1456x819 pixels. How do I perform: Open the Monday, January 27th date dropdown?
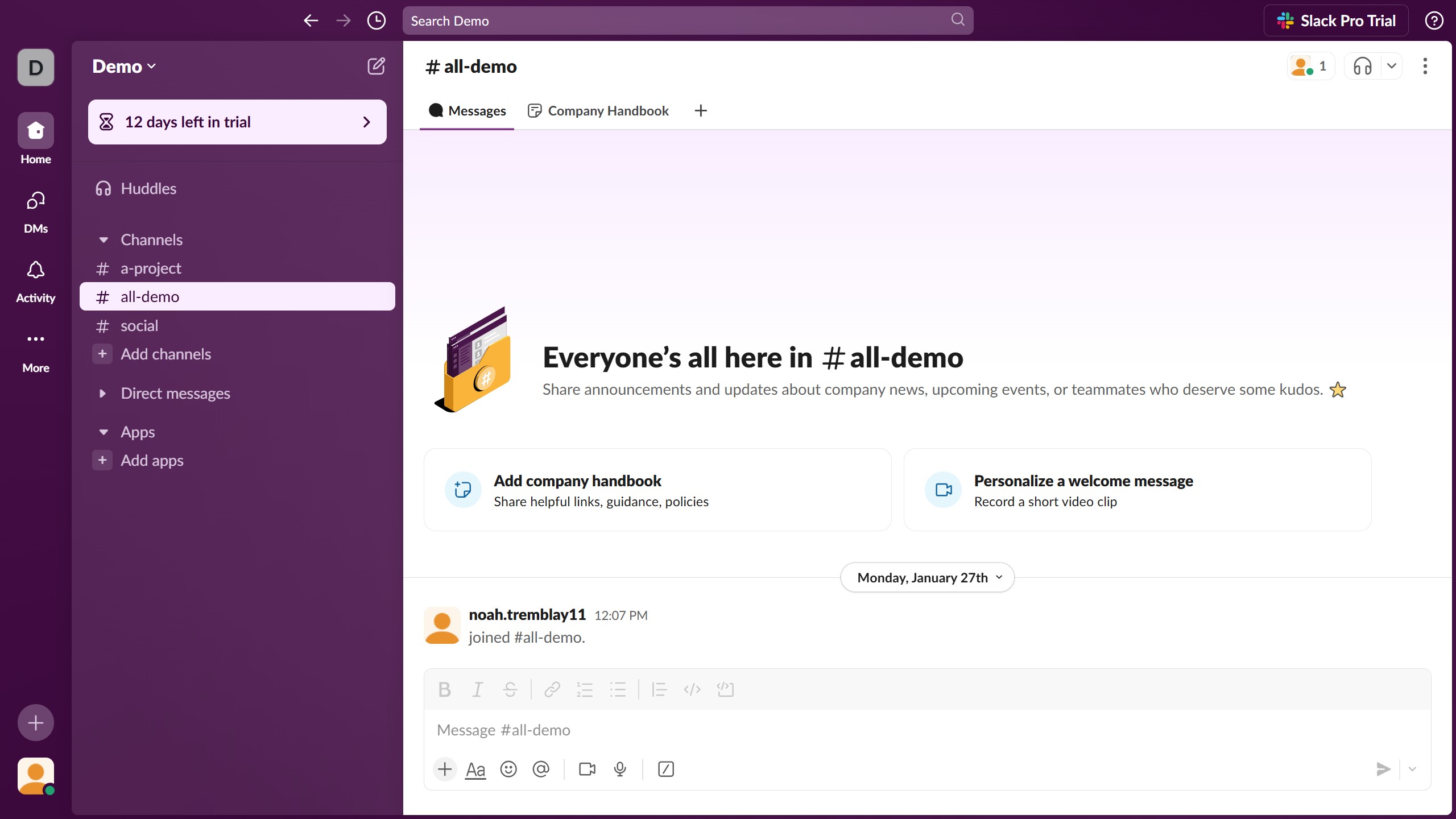click(927, 577)
